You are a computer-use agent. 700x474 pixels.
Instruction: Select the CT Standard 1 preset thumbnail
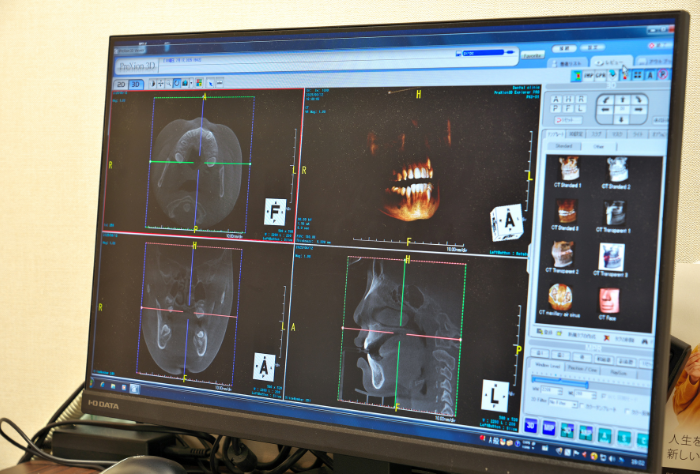[x=568, y=169]
